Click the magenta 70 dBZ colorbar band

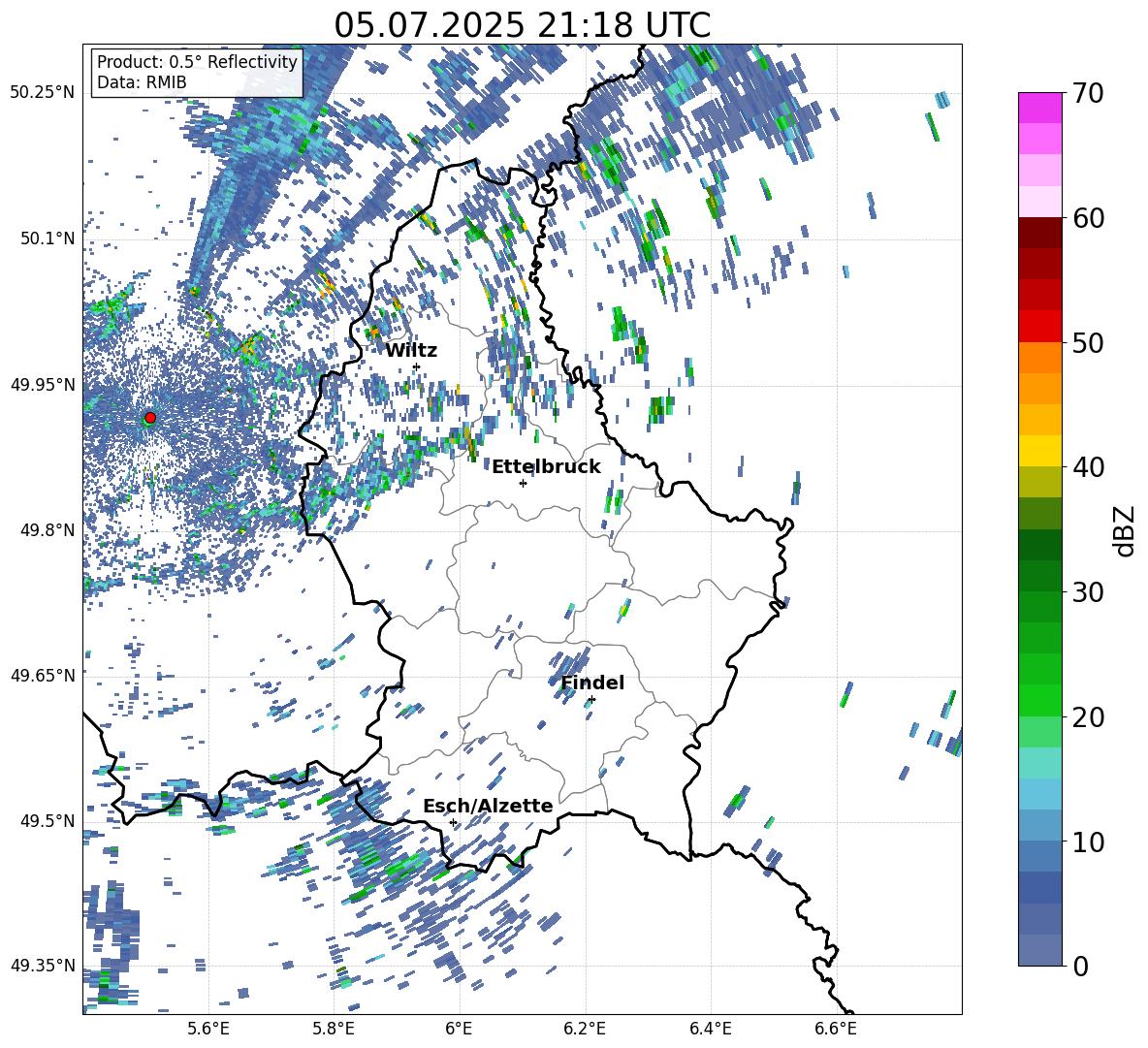1039,108
